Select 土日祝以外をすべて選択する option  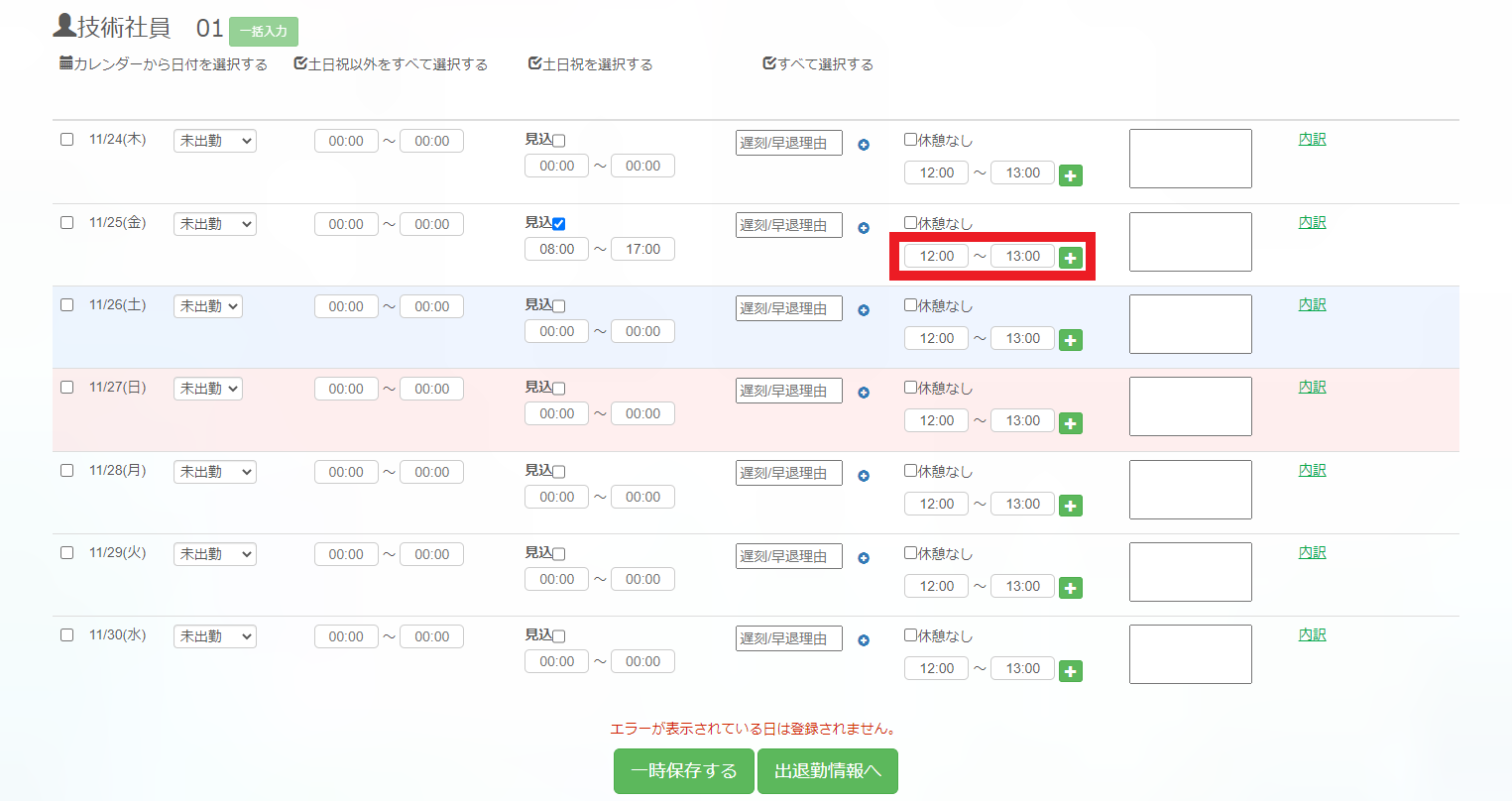391,64
